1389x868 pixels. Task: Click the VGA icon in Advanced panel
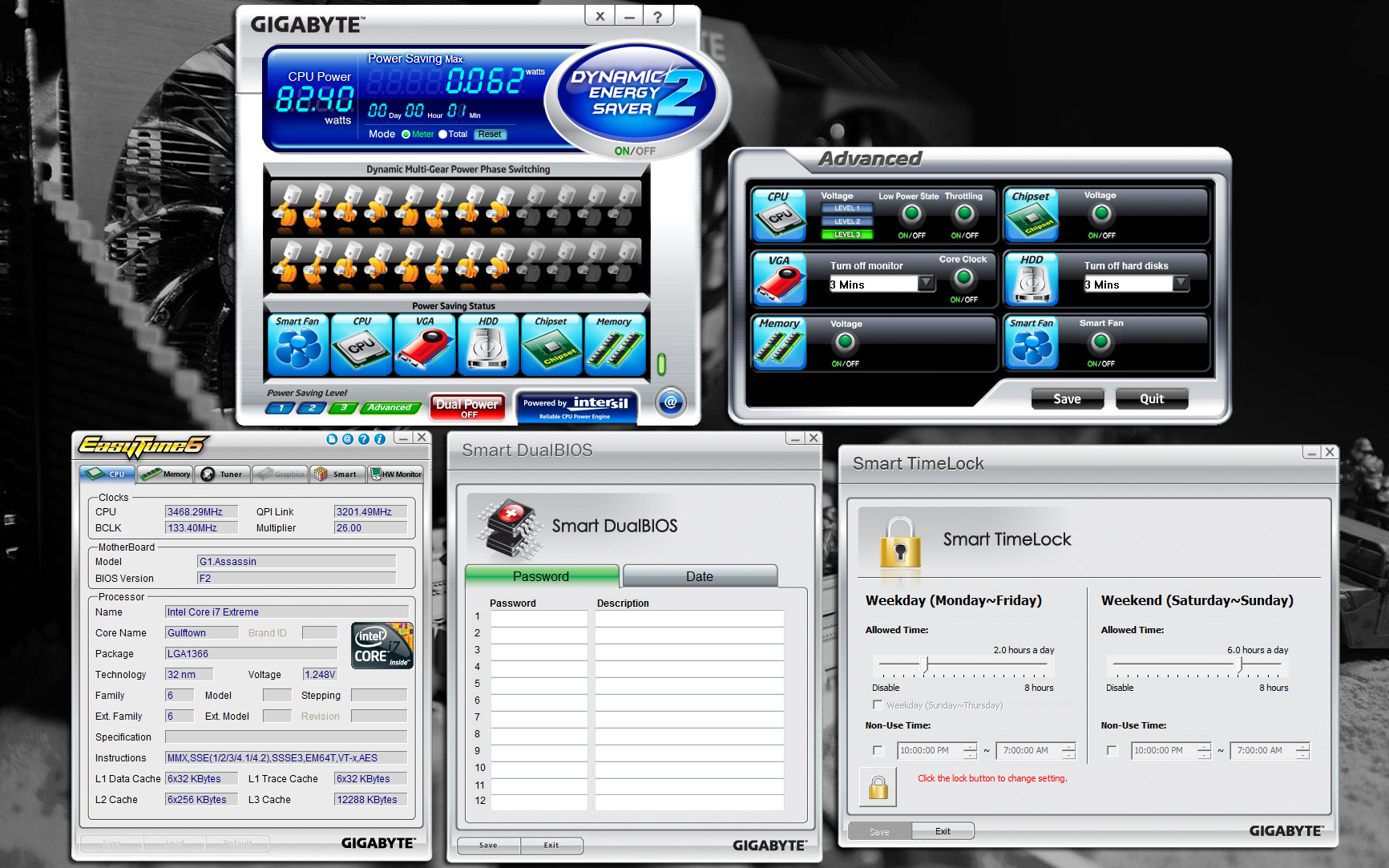point(779,279)
